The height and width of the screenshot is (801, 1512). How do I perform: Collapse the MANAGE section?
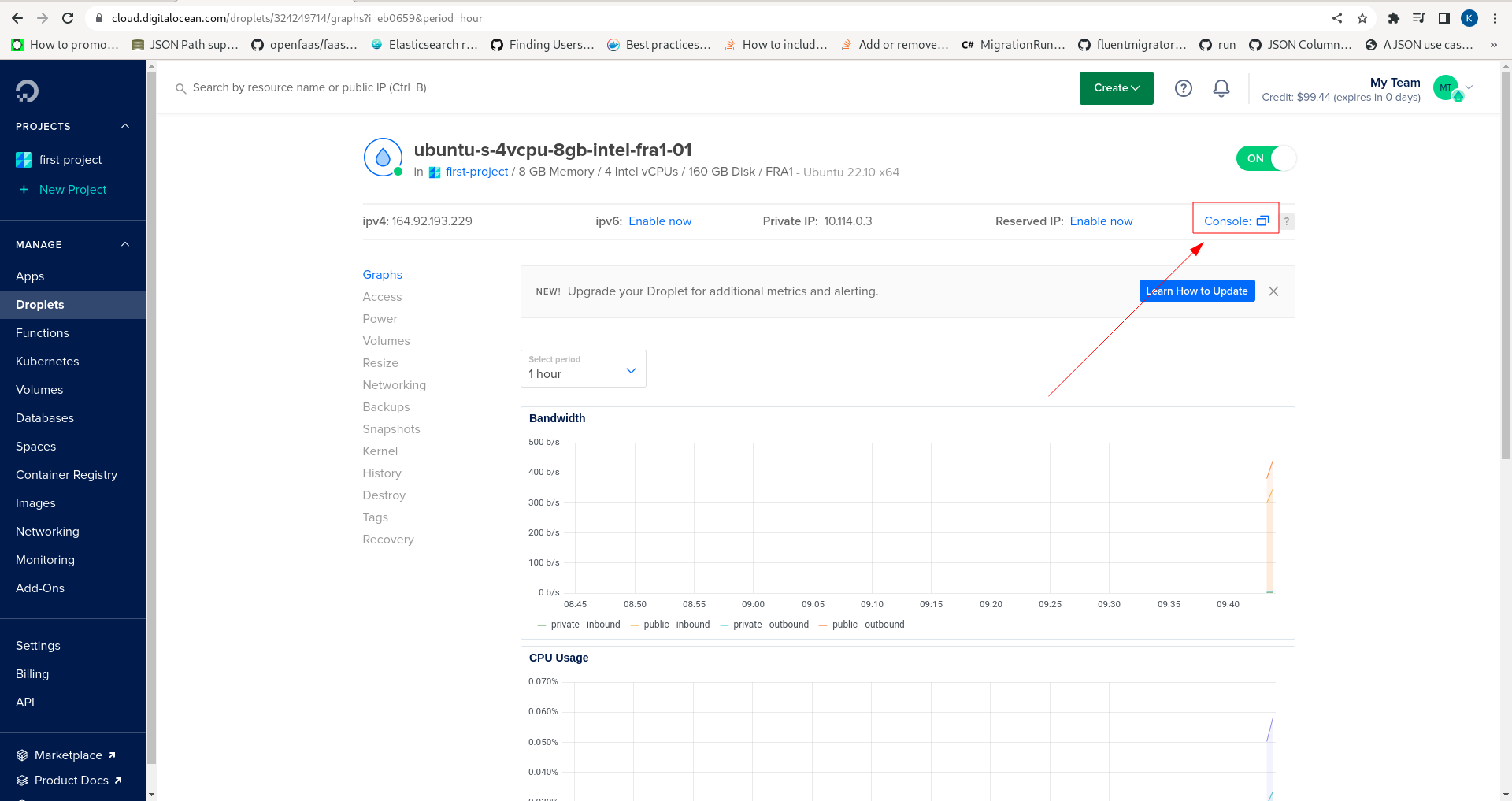coord(124,244)
